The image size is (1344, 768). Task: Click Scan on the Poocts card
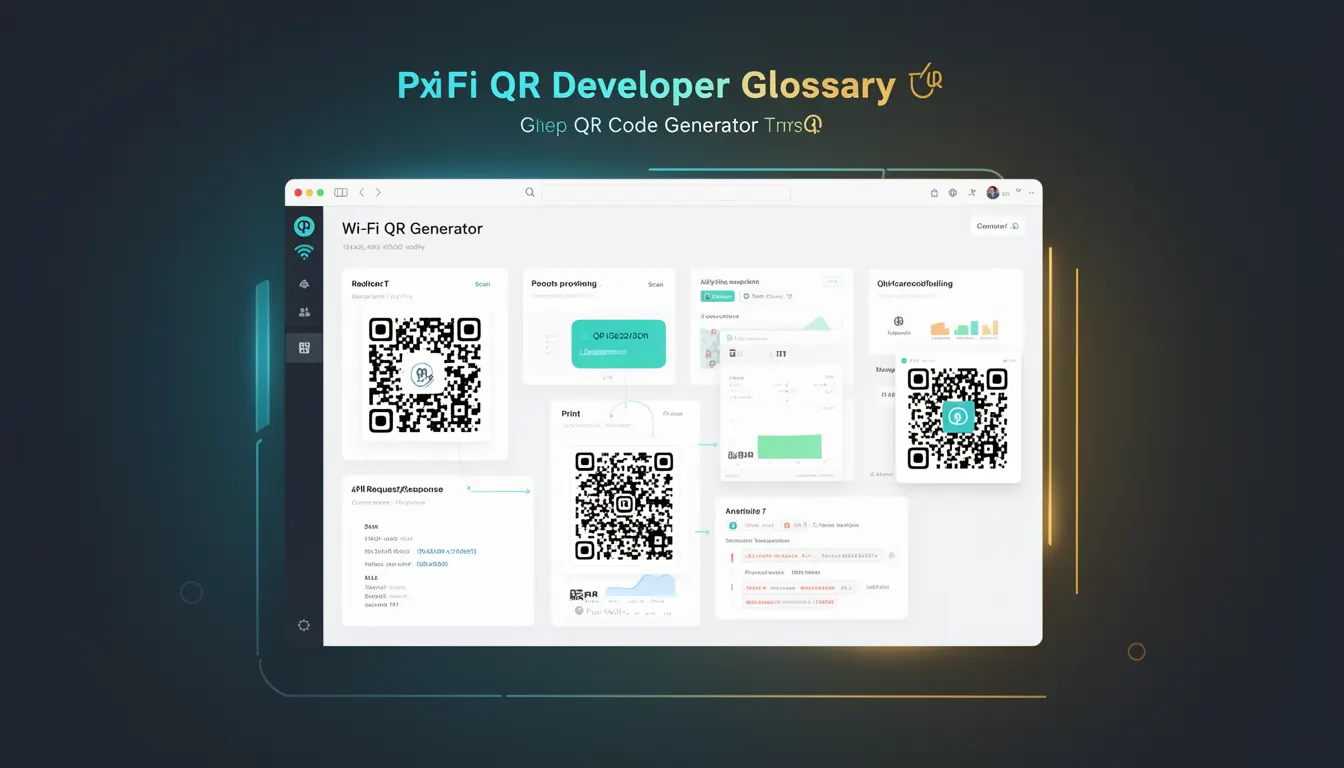coord(655,284)
